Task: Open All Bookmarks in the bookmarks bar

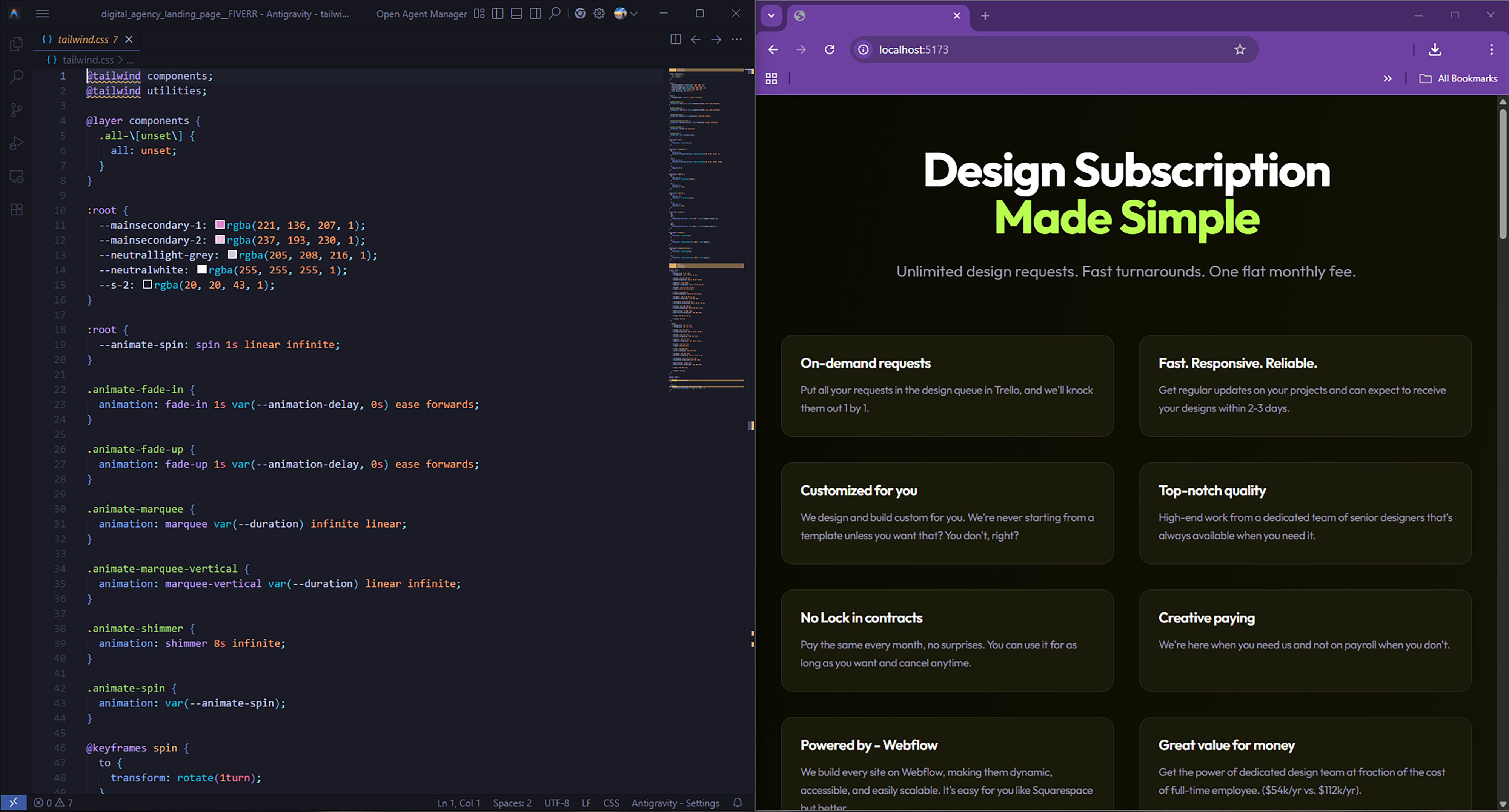Action: 1458,78
